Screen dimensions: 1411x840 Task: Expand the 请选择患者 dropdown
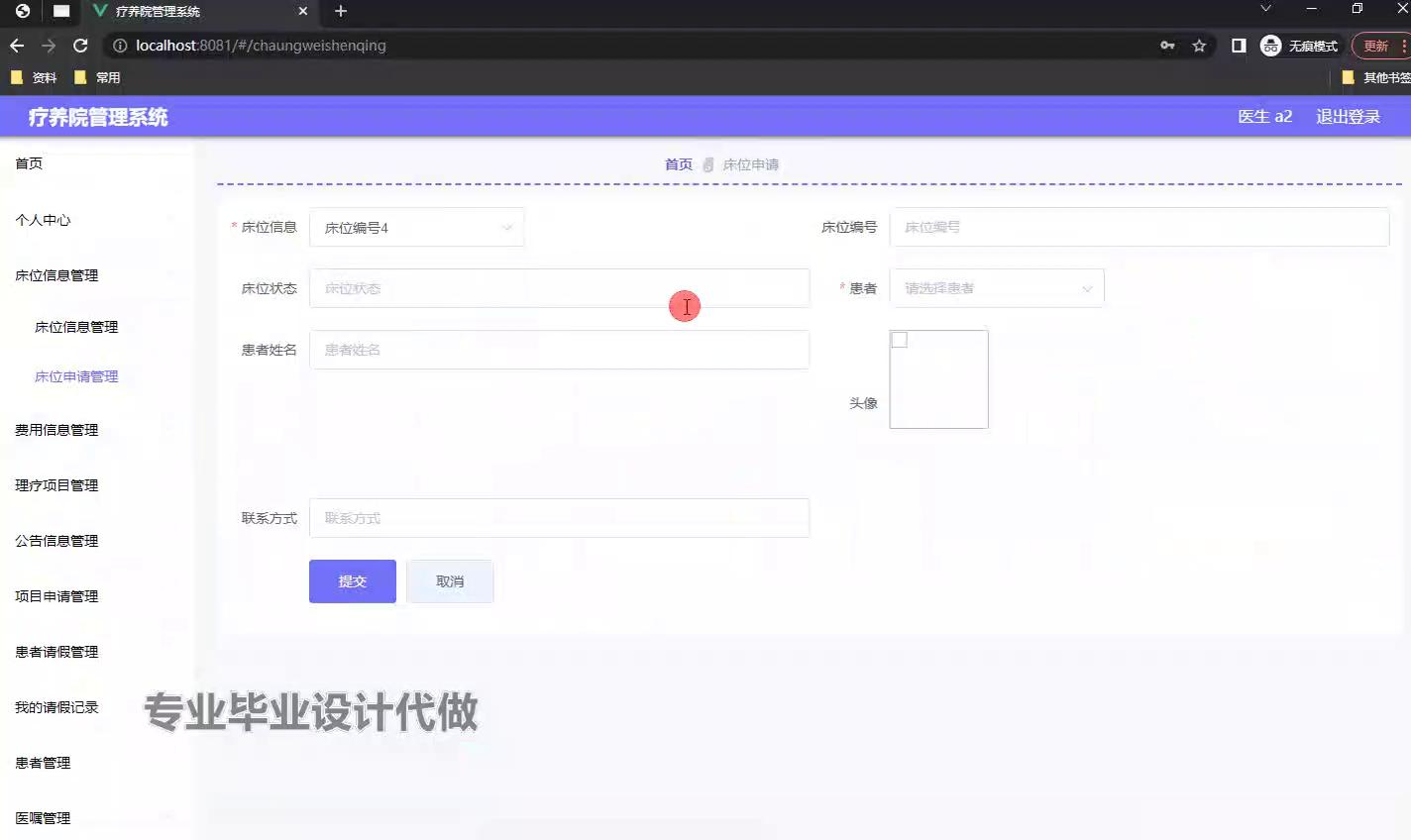996,288
